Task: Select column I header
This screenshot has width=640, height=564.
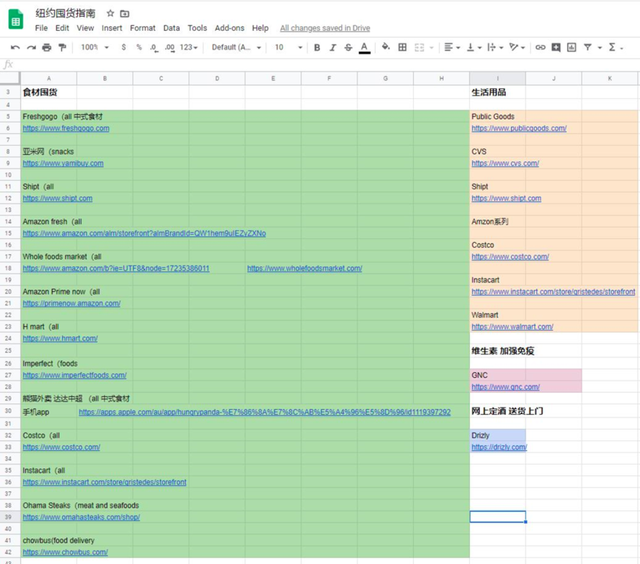Action: 498,78
